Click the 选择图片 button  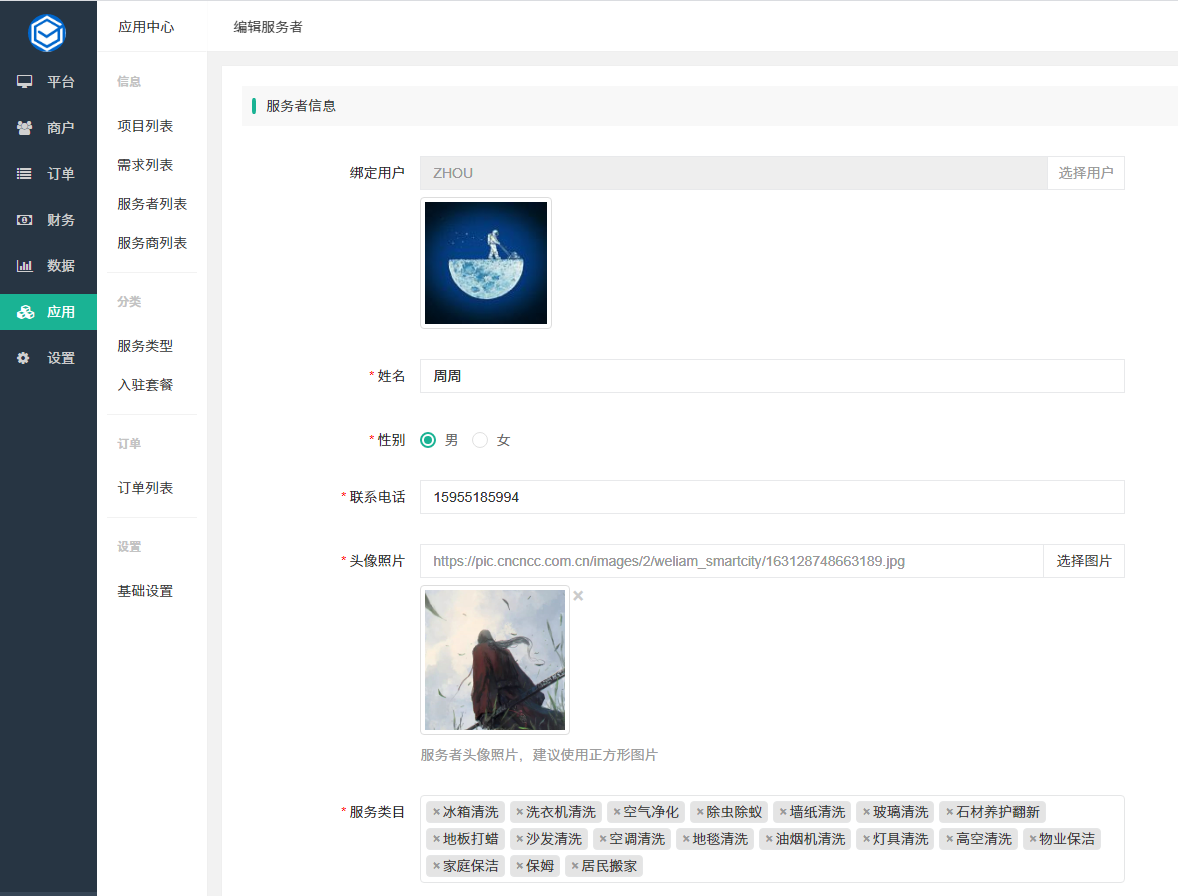tap(1083, 561)
